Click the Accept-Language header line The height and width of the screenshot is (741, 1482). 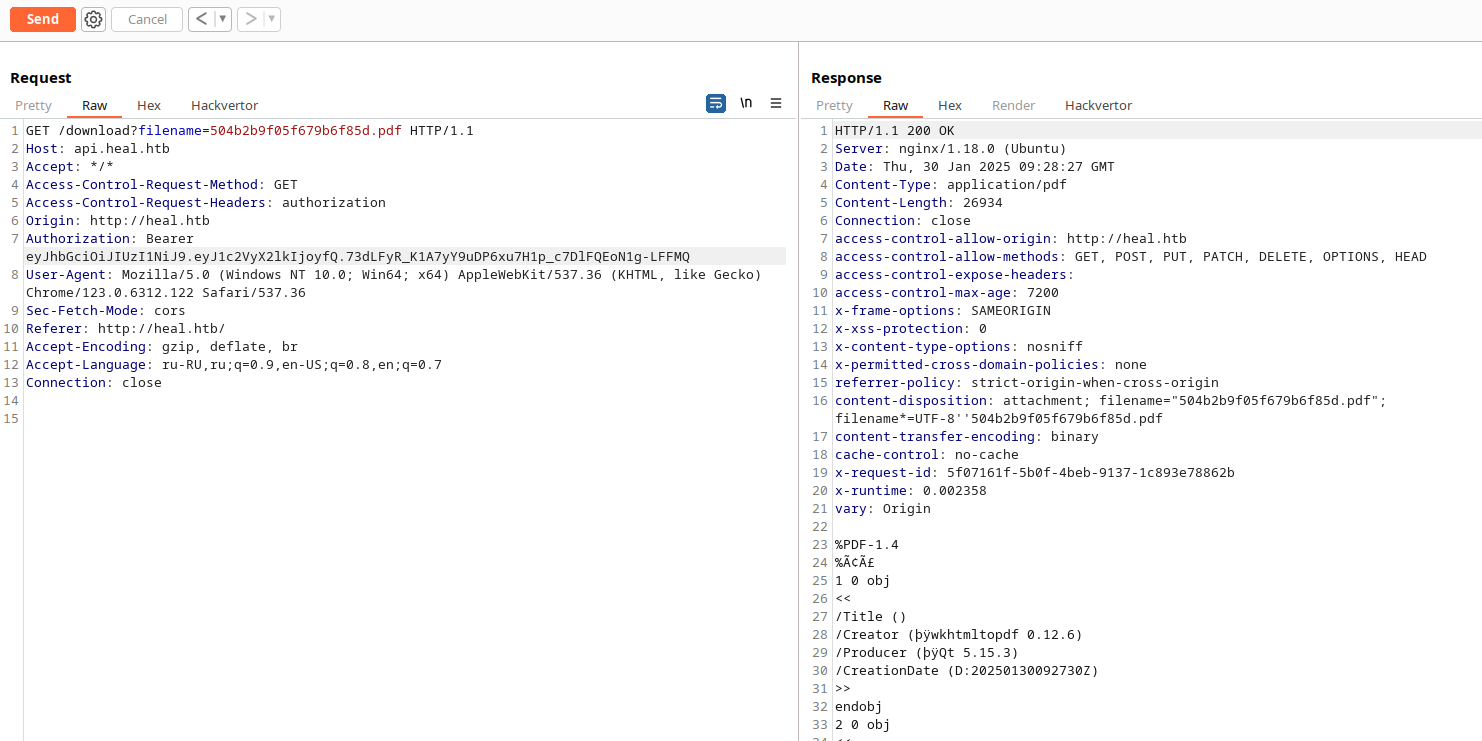(234, 364)
